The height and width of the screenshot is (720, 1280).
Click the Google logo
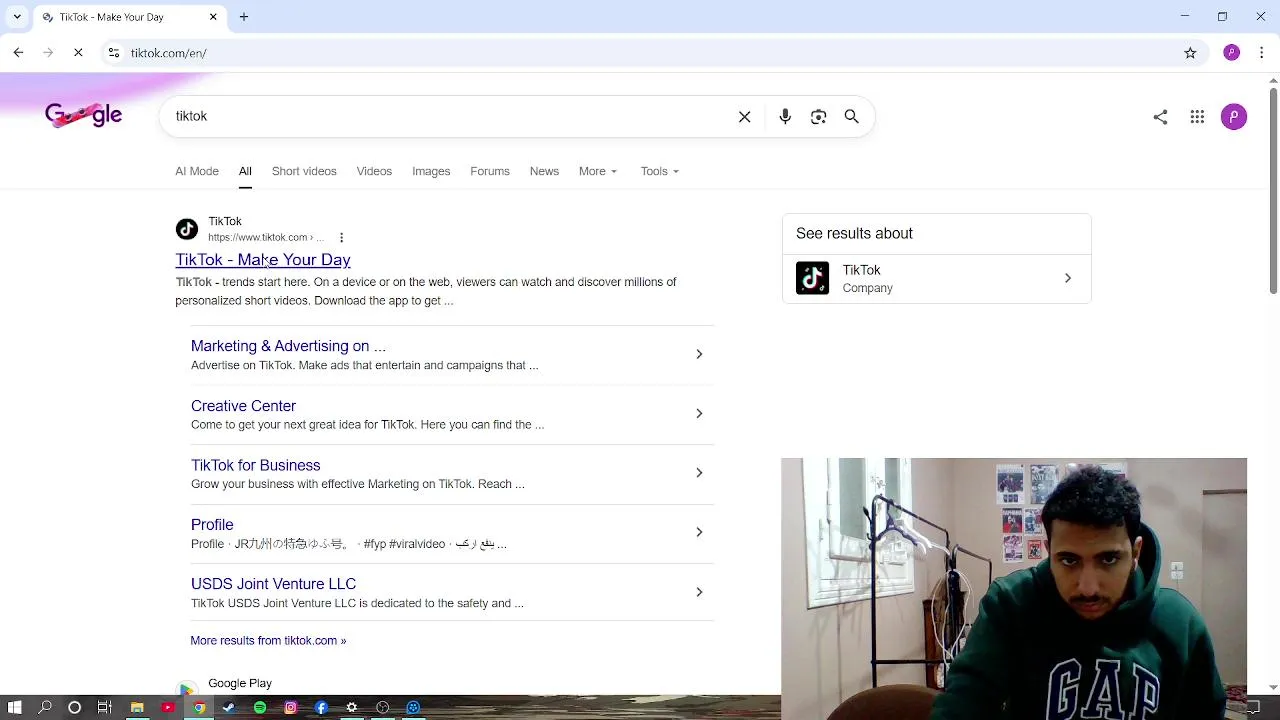84,116
